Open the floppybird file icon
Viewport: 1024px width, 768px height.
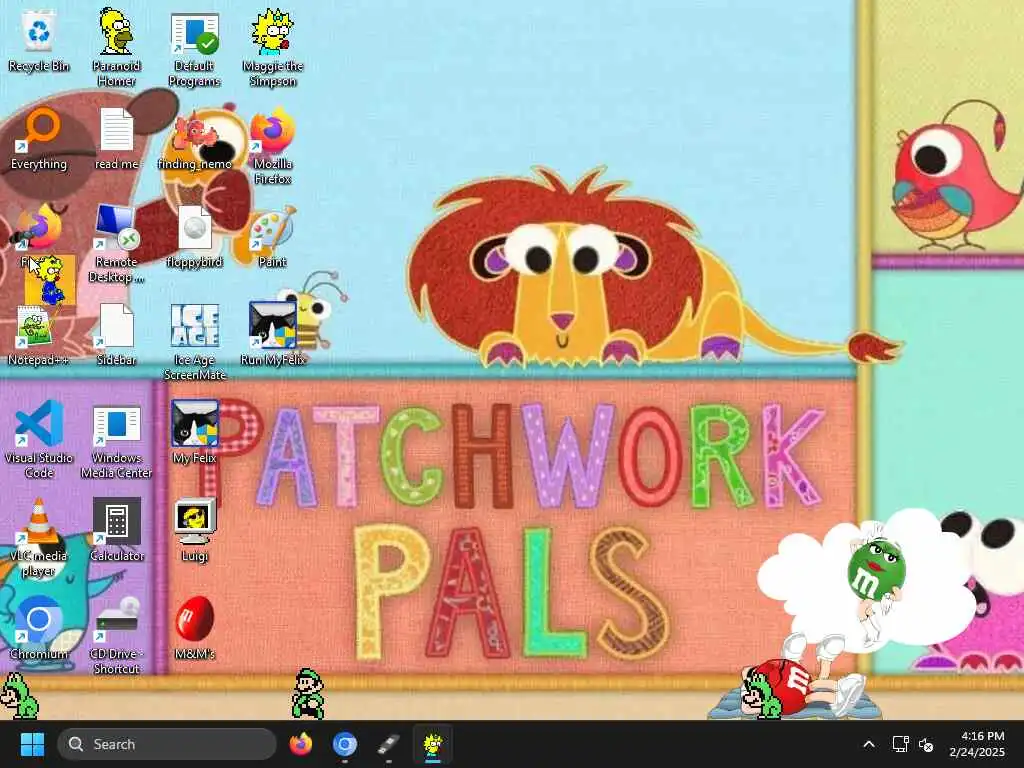[195, 236]
